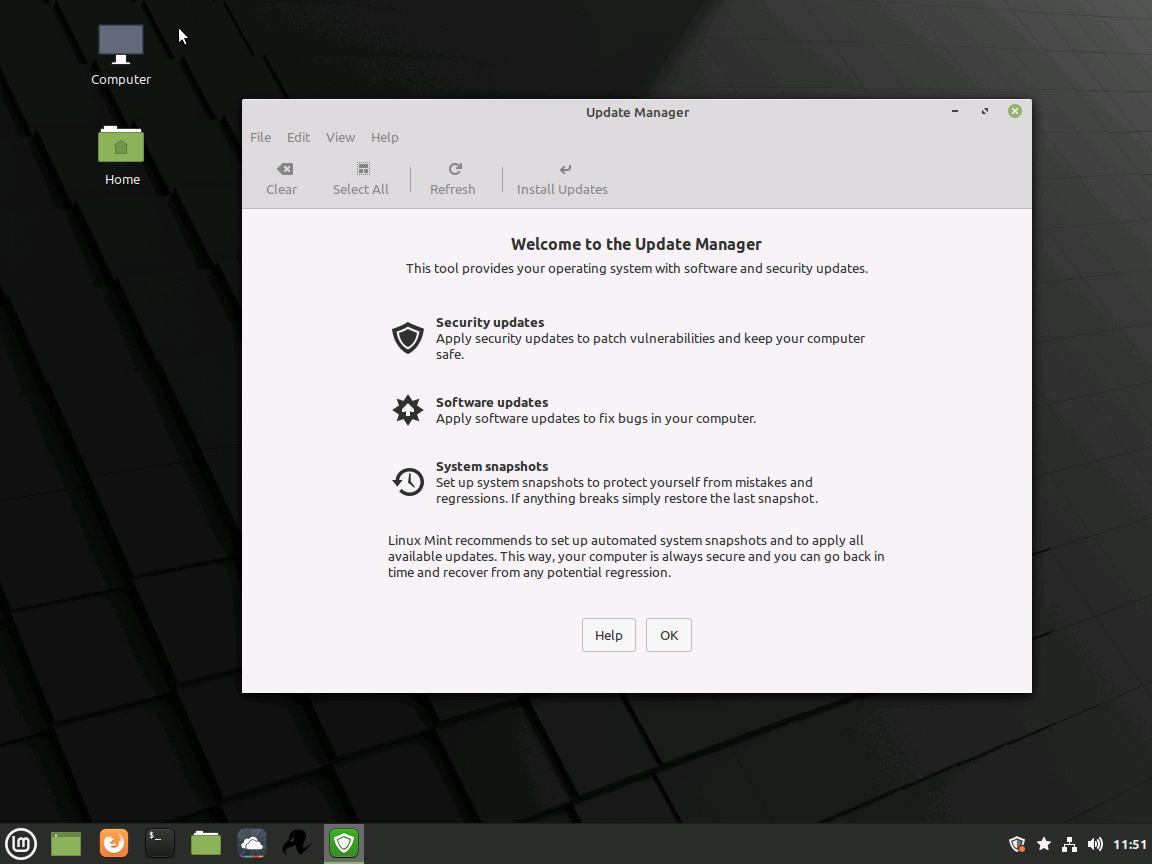Launch Firefox from the taskbar
The image size is (1152, 864).
coord(113,843)
